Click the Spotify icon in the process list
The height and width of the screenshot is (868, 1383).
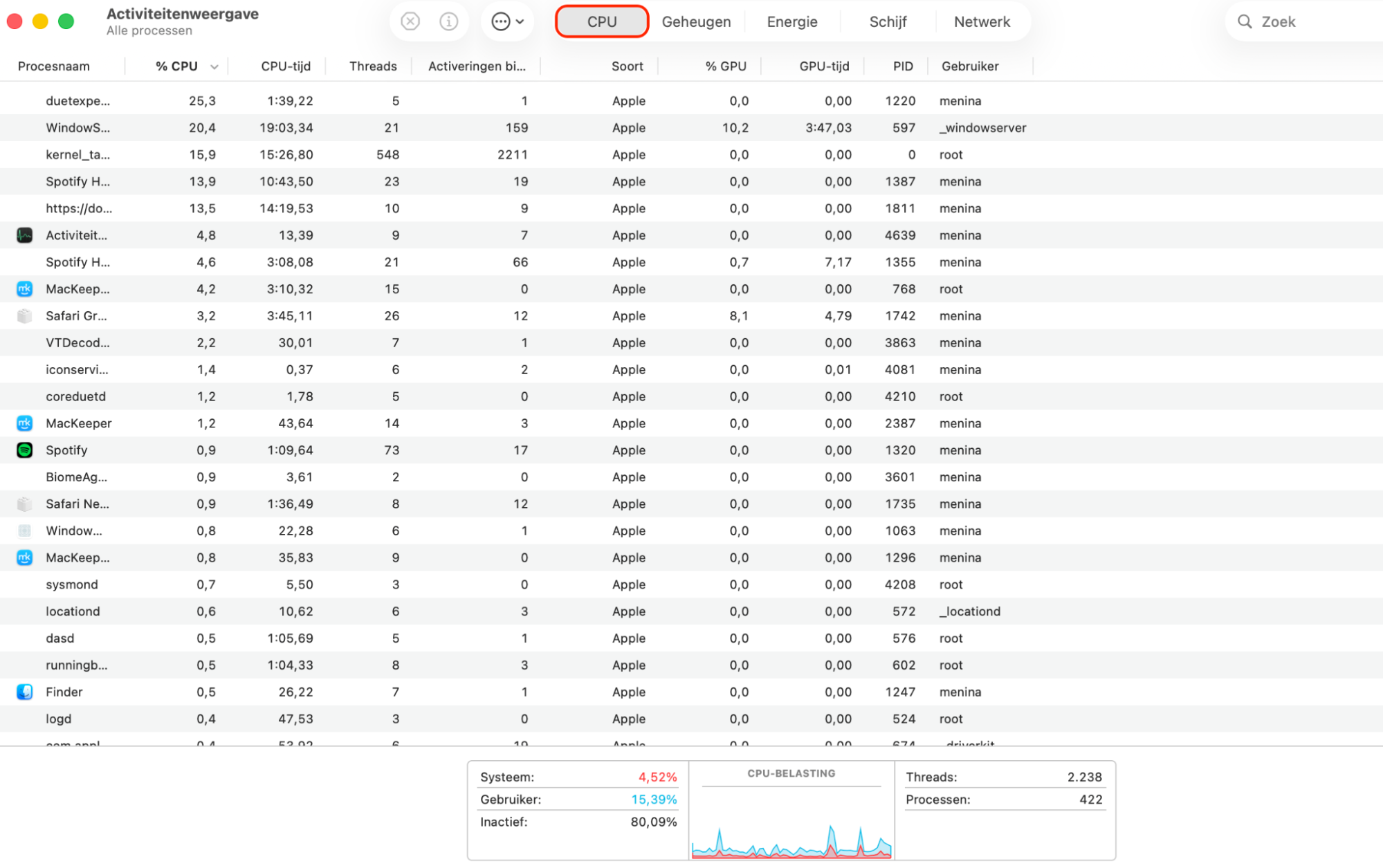coord(24,450)
